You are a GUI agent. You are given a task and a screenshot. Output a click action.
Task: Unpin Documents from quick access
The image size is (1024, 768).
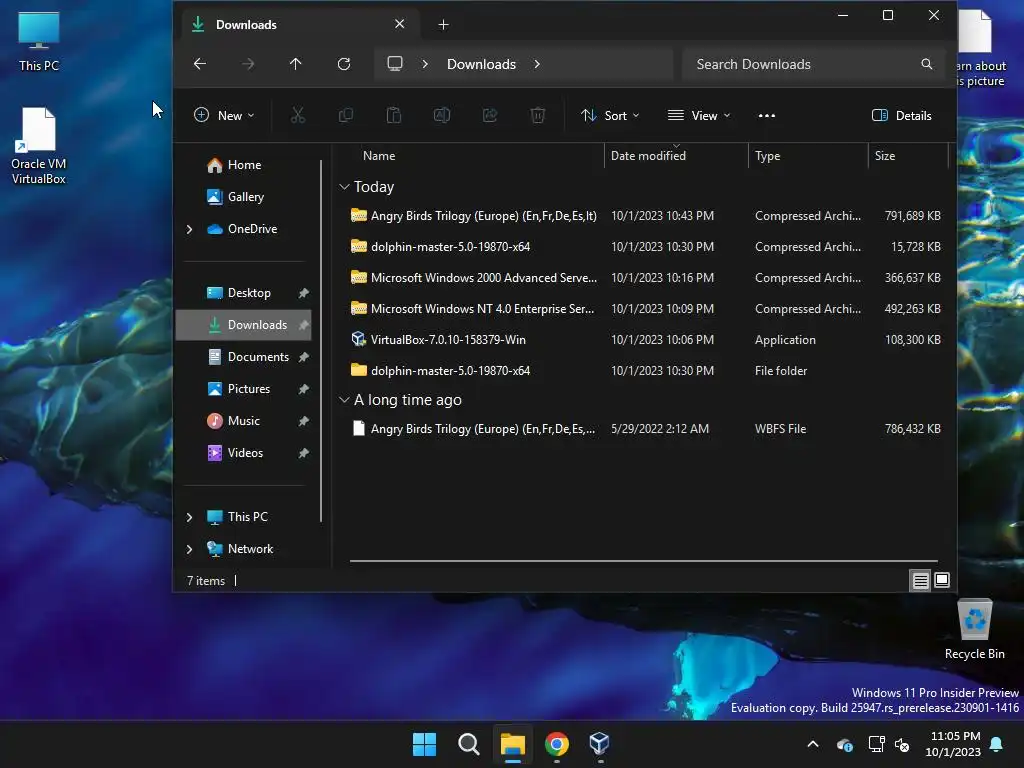pyautogui.click(x=304, y=357)
